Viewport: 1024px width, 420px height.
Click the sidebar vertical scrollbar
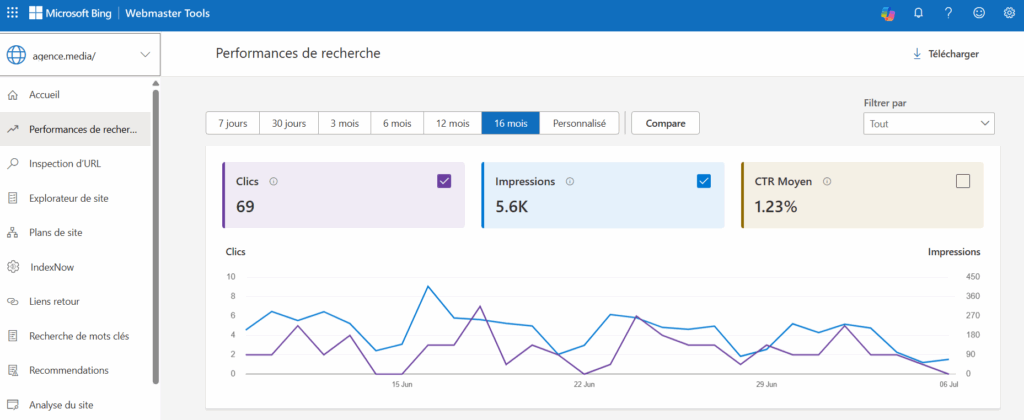(155, 236)
